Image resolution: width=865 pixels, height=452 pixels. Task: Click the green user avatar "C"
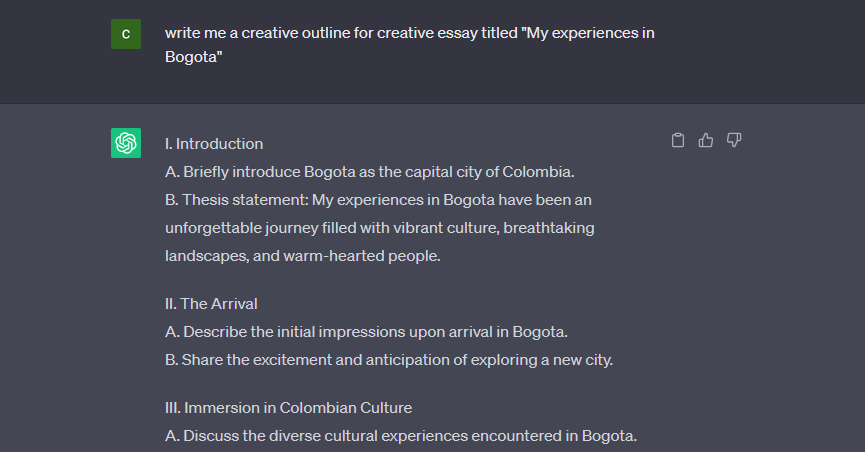pos(126,34)
